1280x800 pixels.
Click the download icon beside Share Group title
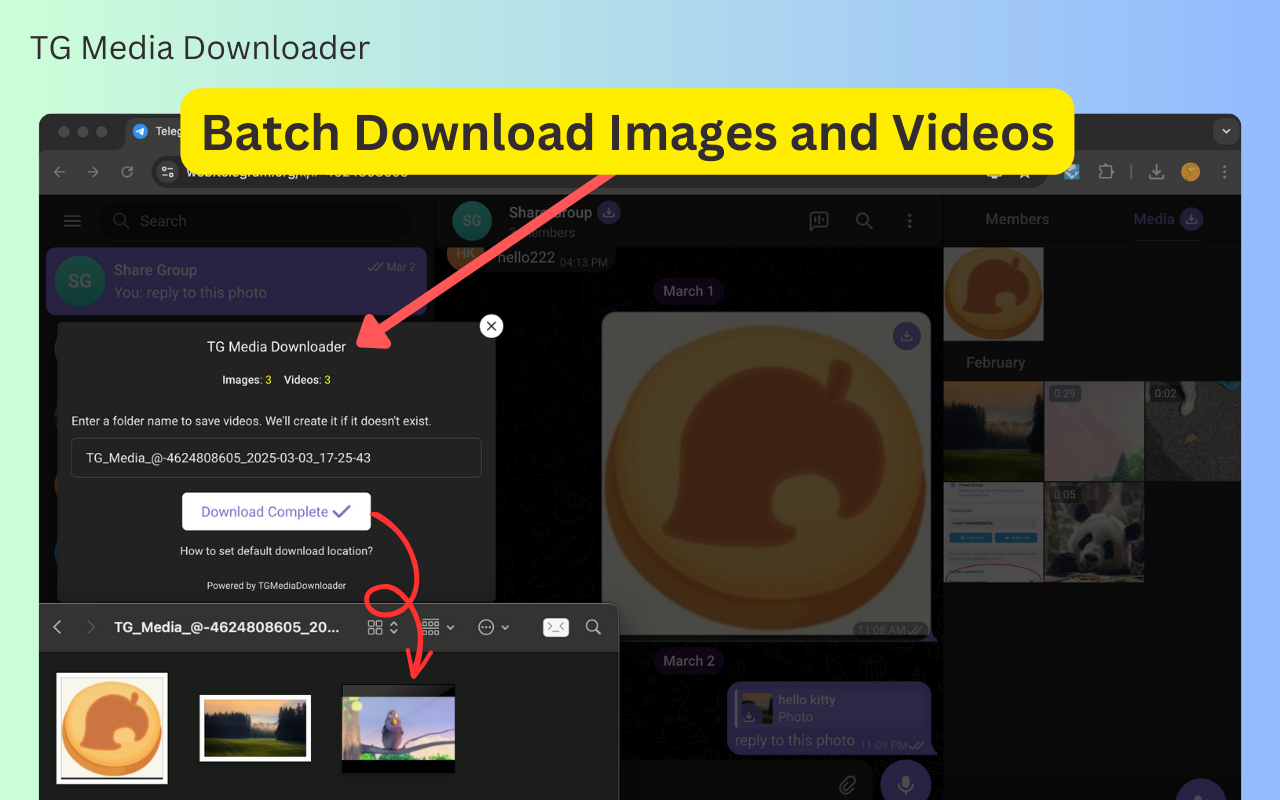(x=609, y=212)
